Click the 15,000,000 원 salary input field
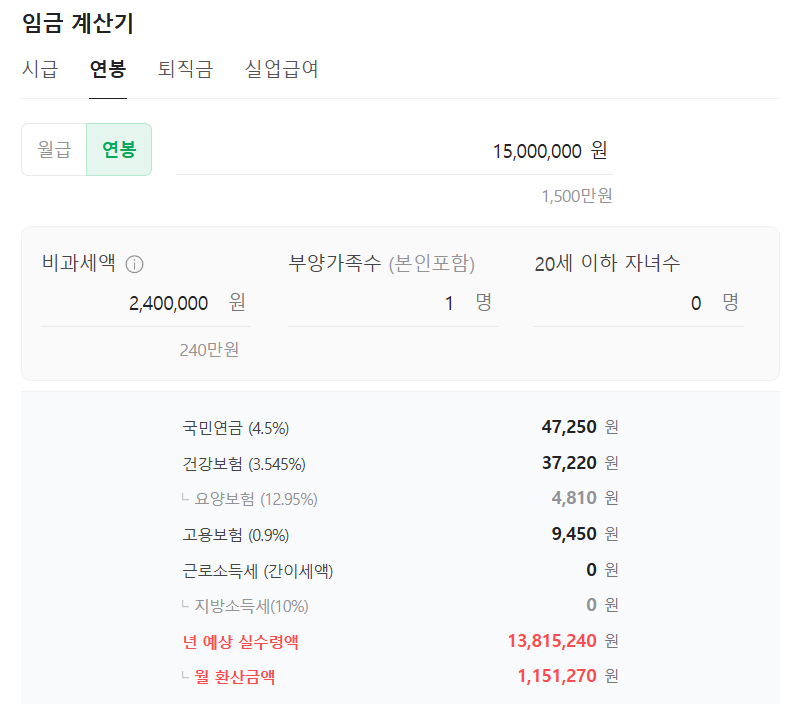This screenshot has height=704, width=797. [x=394, y=151]
